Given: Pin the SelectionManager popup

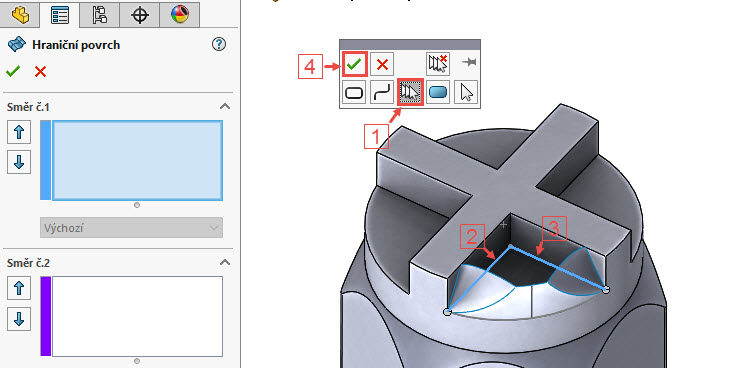Looking at the screenshot, I should [469, 62].
